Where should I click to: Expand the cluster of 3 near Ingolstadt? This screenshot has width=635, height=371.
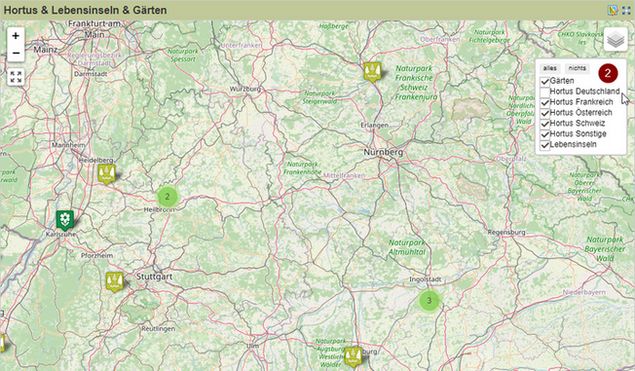click(429, 301)
